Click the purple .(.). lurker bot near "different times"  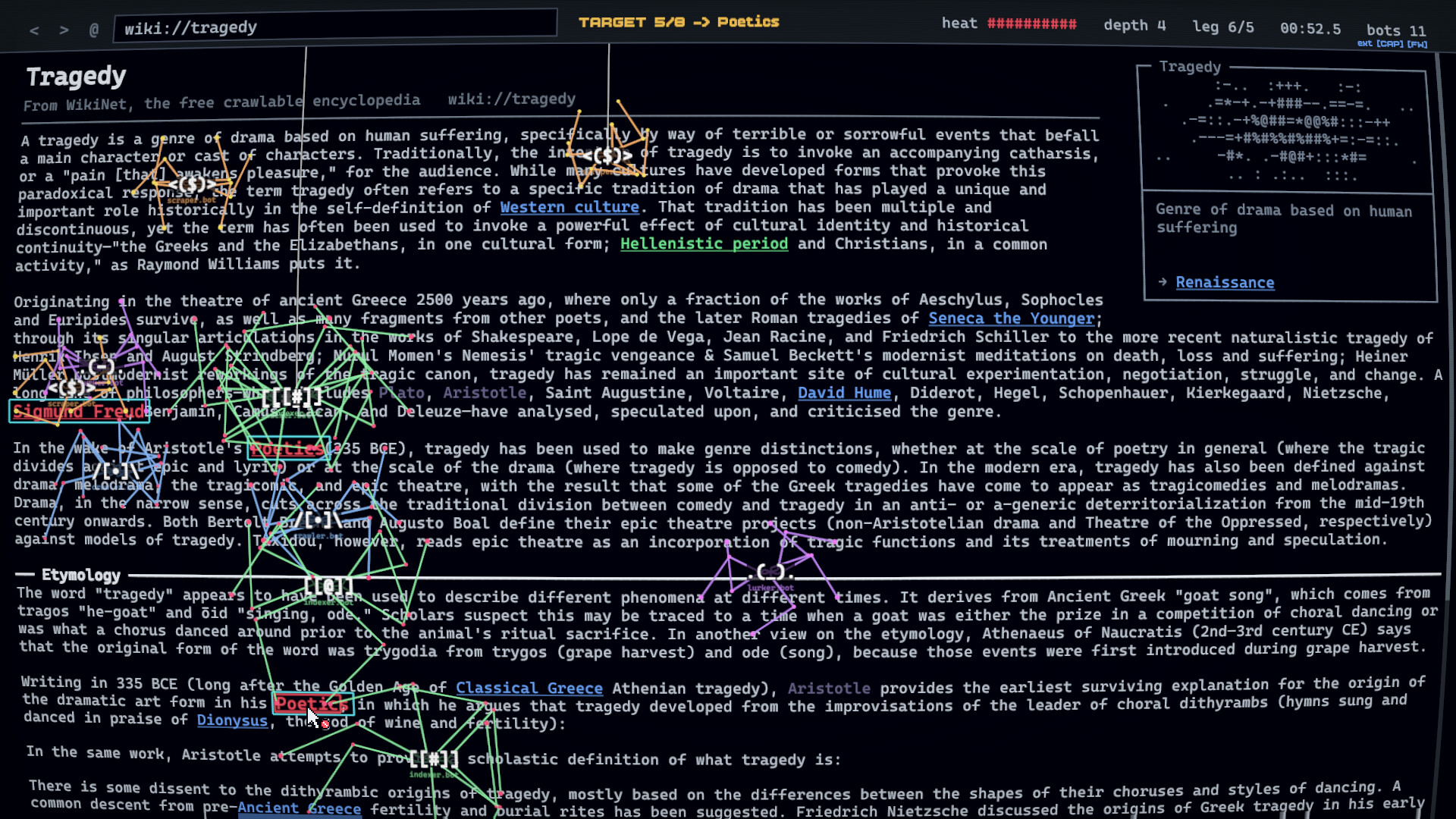(770, 572)
